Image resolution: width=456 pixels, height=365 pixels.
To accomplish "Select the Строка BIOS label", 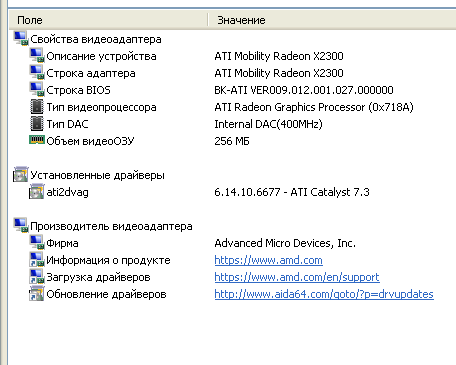I will pos(78,90).
